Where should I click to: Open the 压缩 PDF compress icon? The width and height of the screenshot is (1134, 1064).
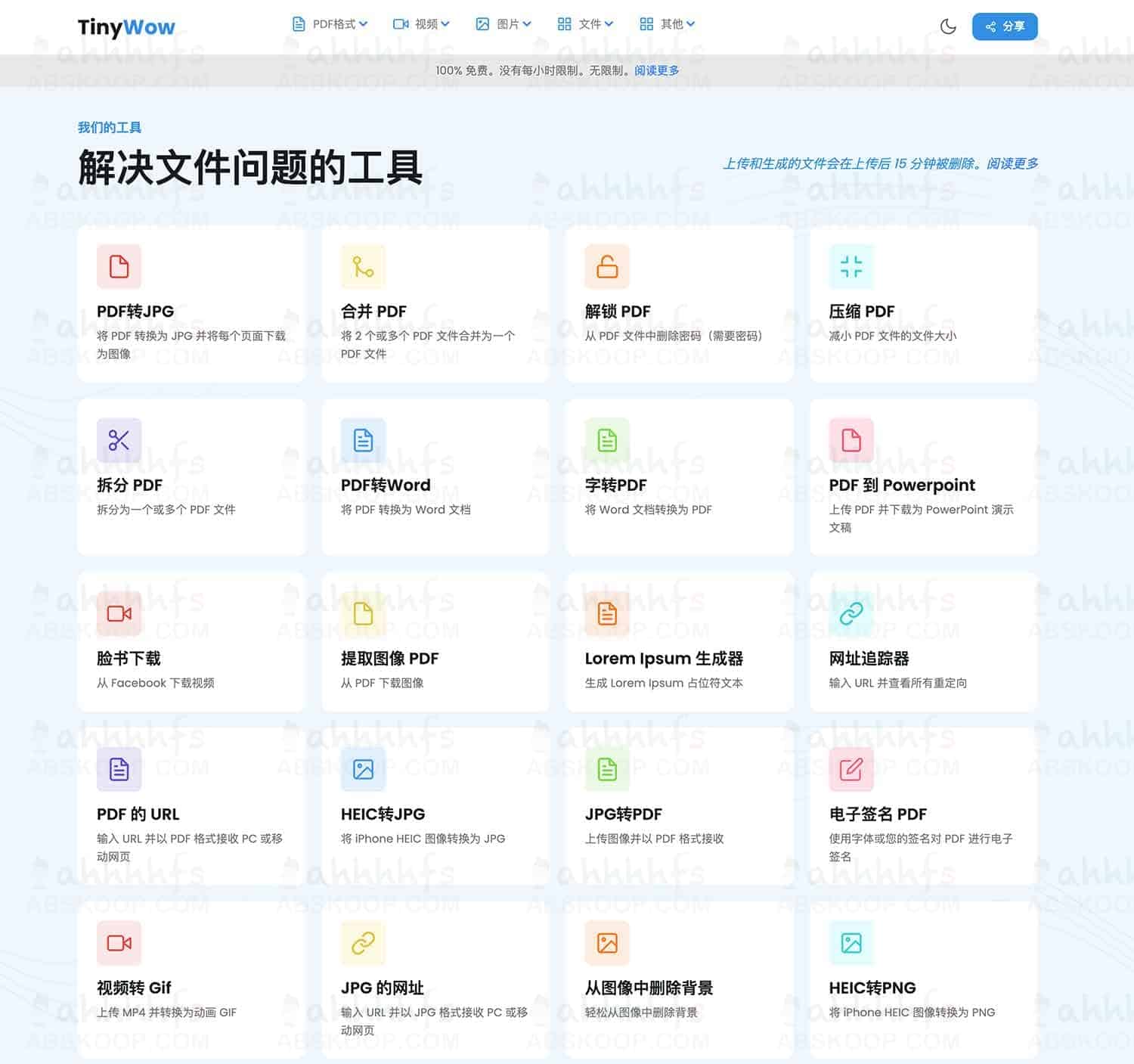(851, 266)
